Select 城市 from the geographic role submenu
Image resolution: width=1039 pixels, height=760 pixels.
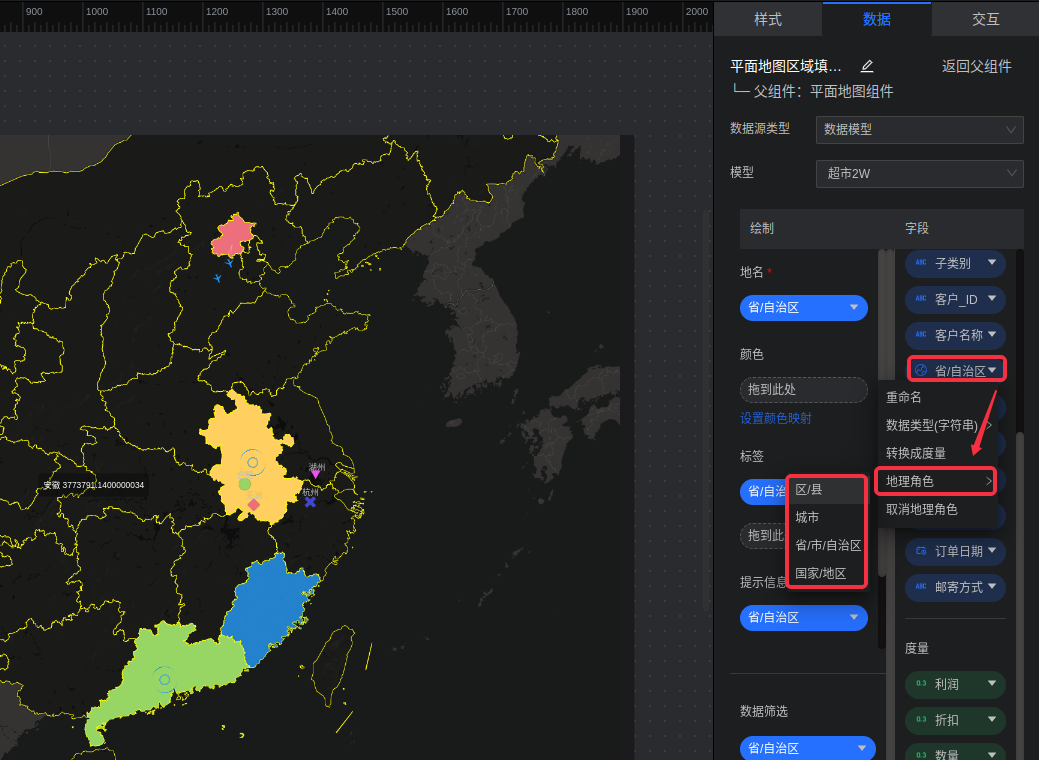pos(807,517)
